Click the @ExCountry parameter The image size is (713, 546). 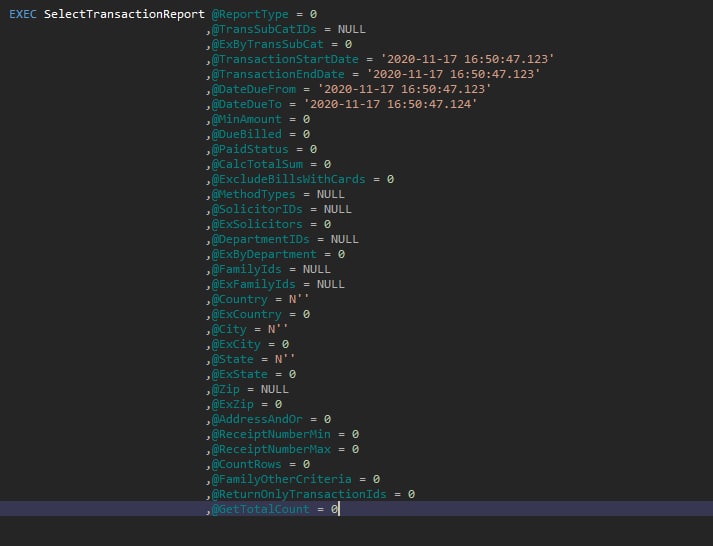[x=246, y=314]
